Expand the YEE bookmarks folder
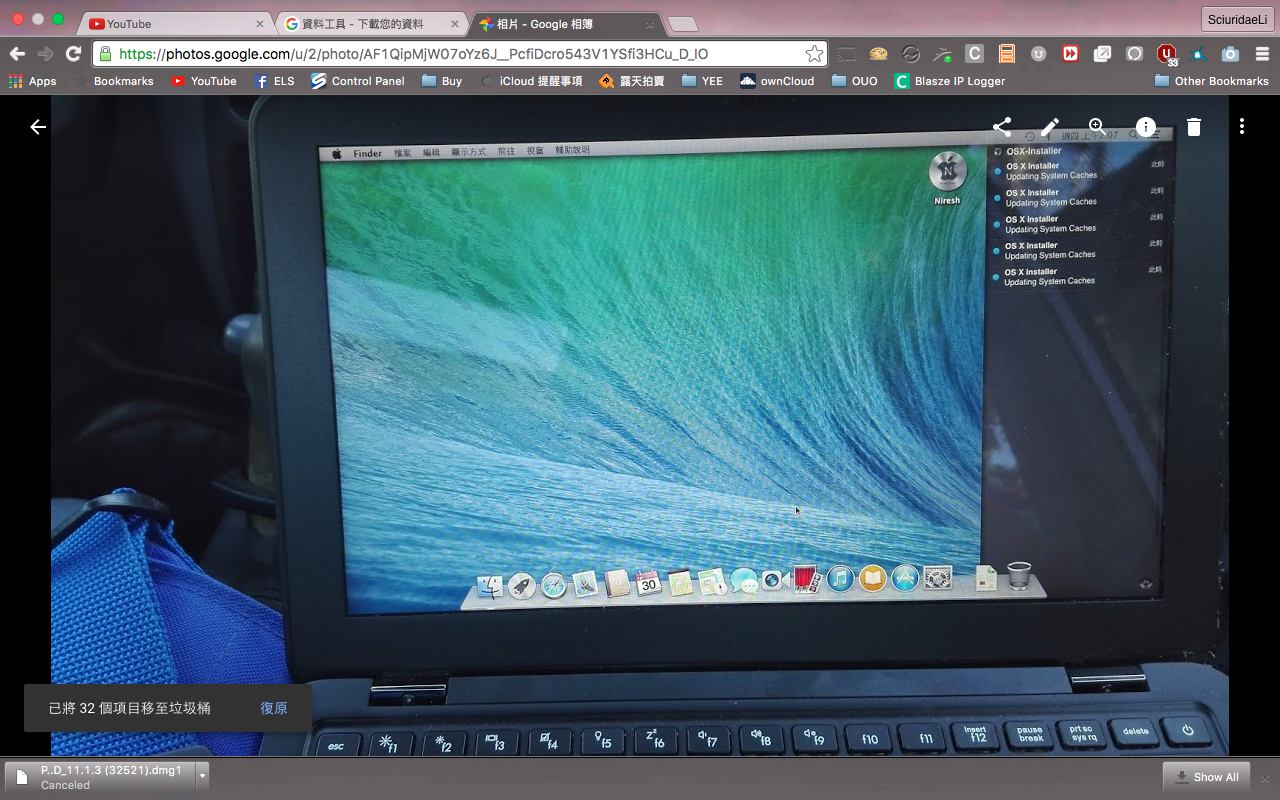Image resolution: width=1280 pixels, height=800 pixels. click(x=701, y=81)
